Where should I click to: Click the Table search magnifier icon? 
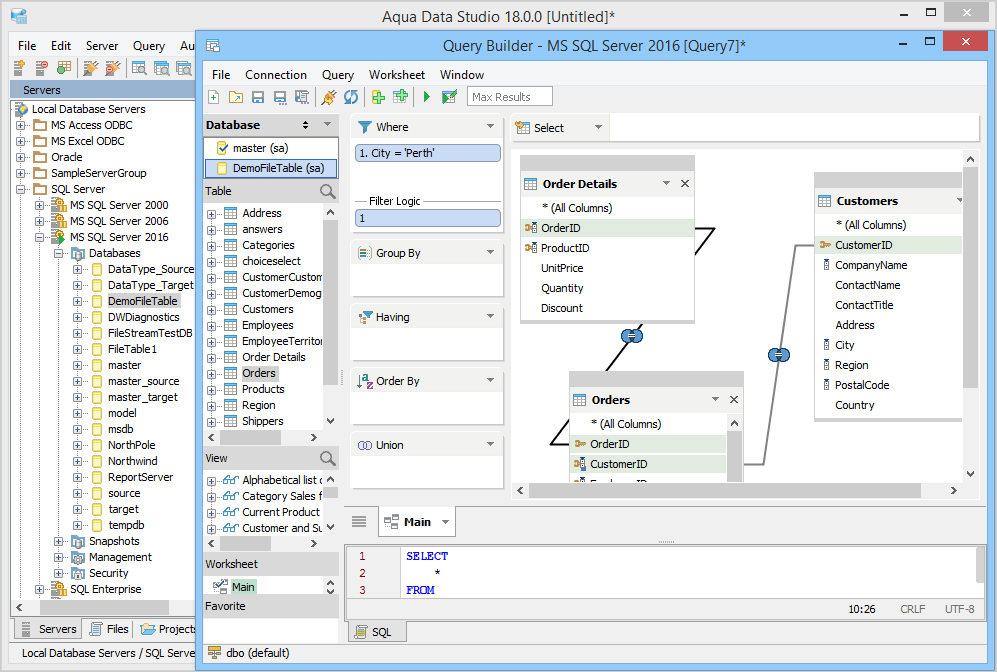[x=327, y=191]
